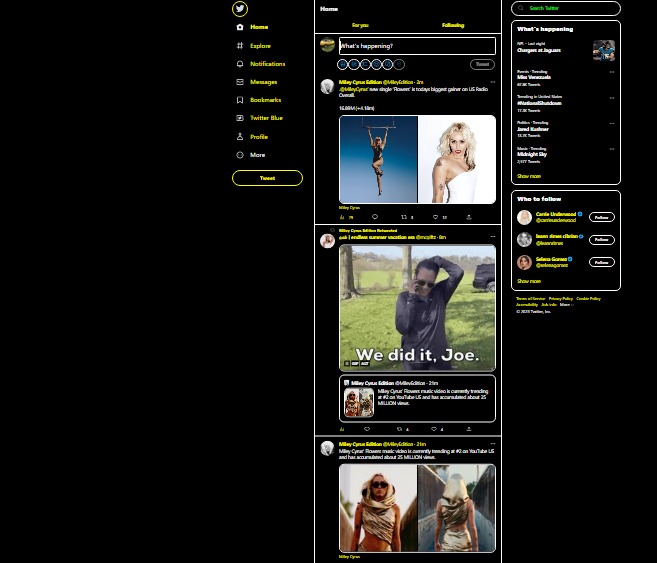
Task: Pause the 'We did it, Joe' GIF
Action: tap(347, 363)
